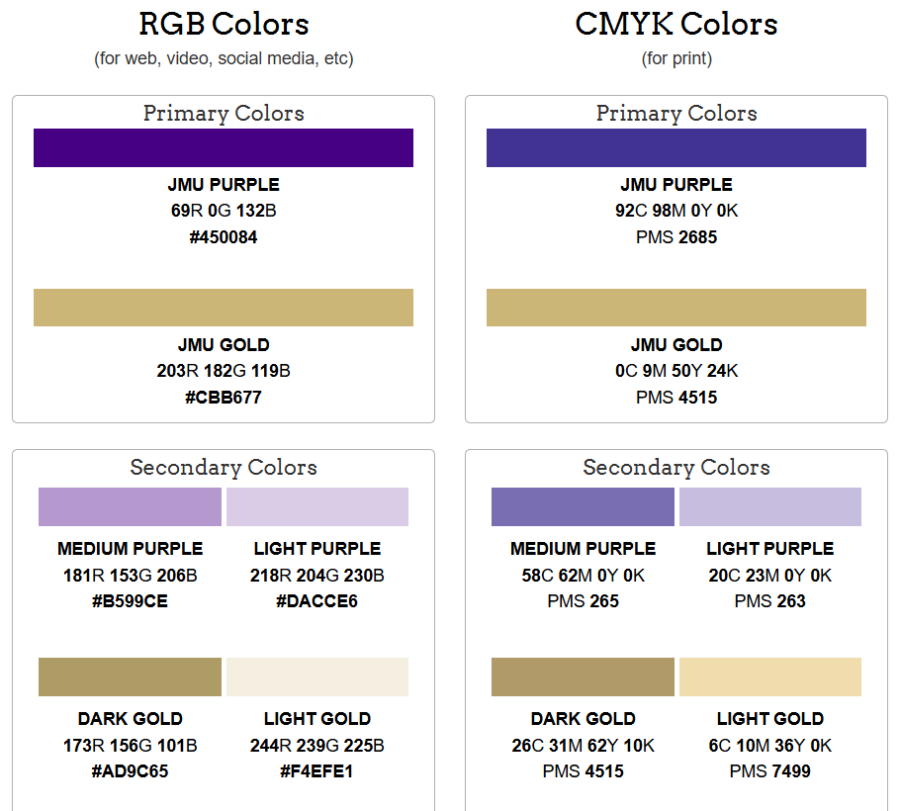Click the RGB Colors heading
Image resolution: width=900 pixels, height=811 pixels.
click(x=223, y=24)
